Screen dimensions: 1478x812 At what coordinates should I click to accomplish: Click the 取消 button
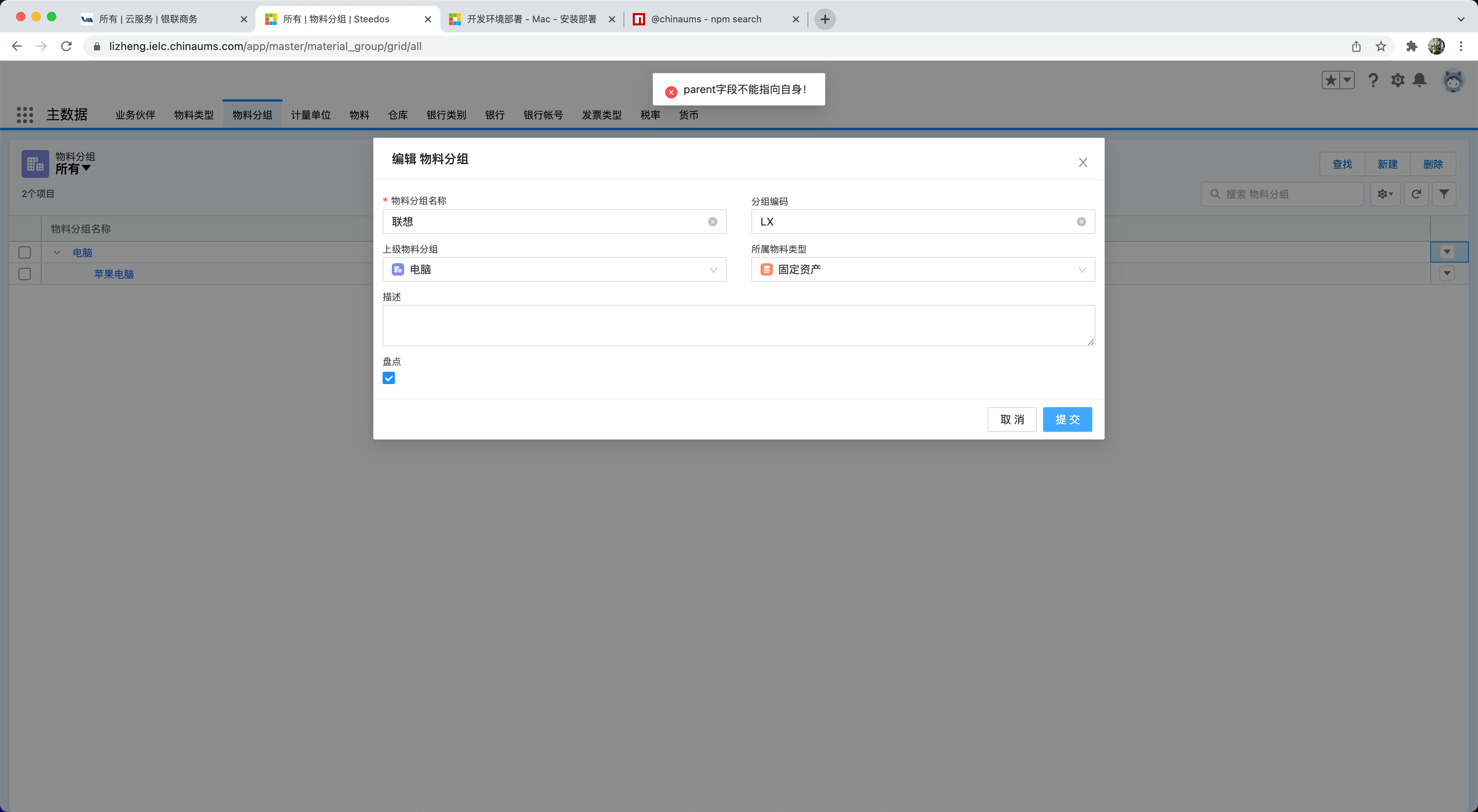coord(1012,419)
